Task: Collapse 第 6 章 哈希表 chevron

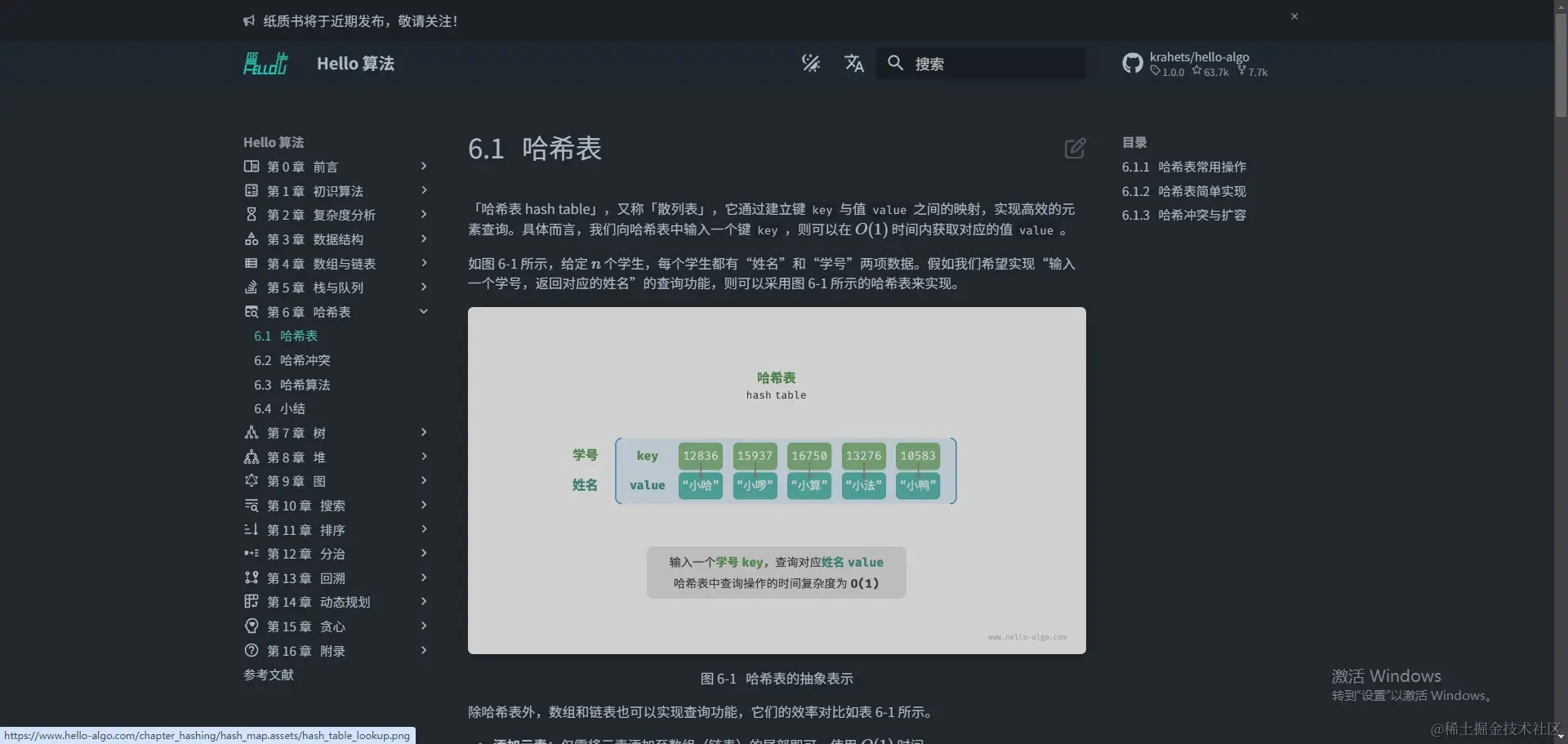Action: [x=423, y=311]
